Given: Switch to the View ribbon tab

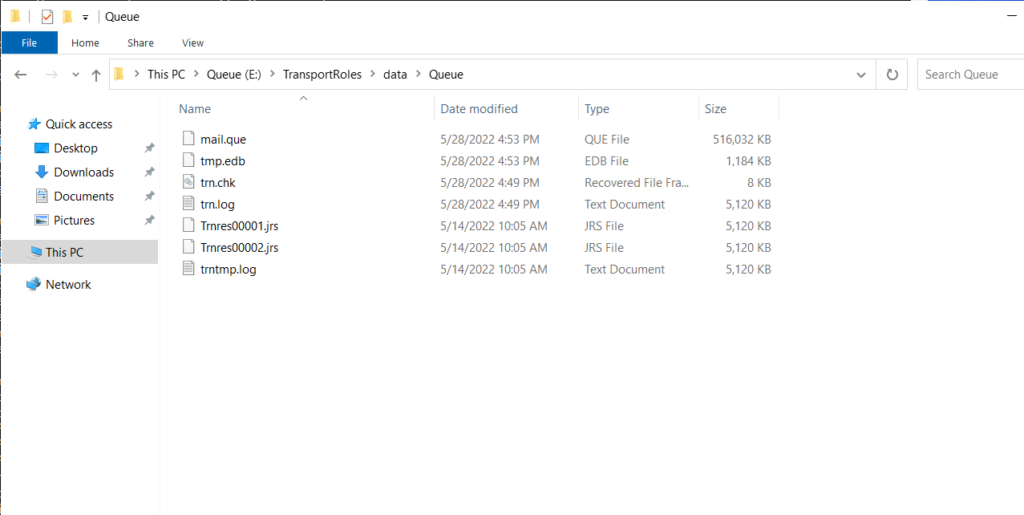Looking at the screenshot, I should tap(193, 43).
